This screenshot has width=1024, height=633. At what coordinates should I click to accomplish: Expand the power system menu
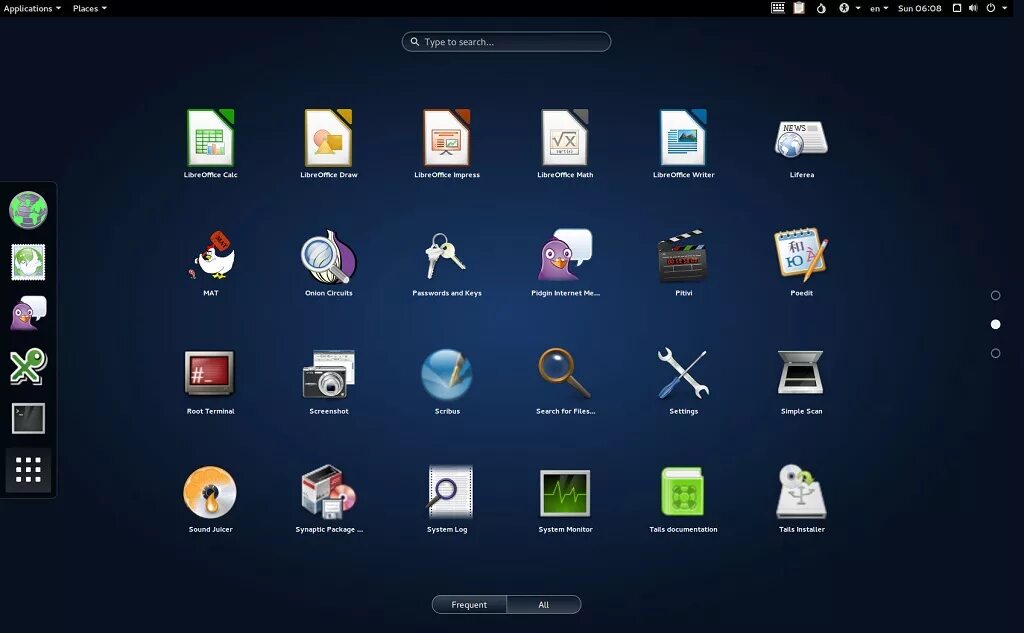pos(997,8)
